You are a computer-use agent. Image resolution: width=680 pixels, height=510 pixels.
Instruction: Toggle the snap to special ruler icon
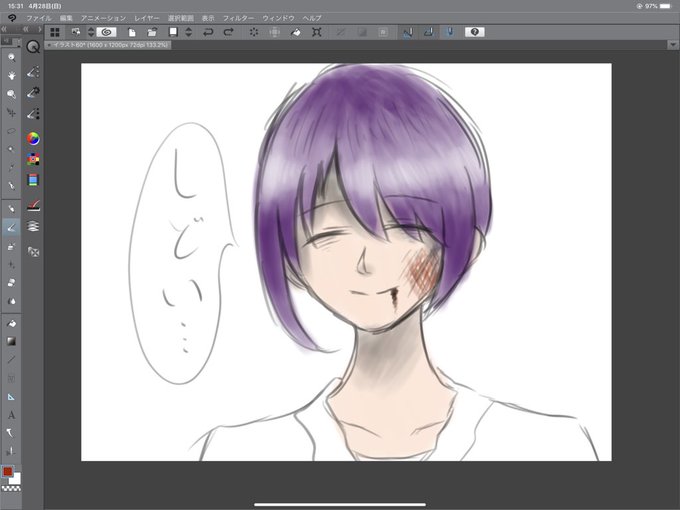[428, 32]
